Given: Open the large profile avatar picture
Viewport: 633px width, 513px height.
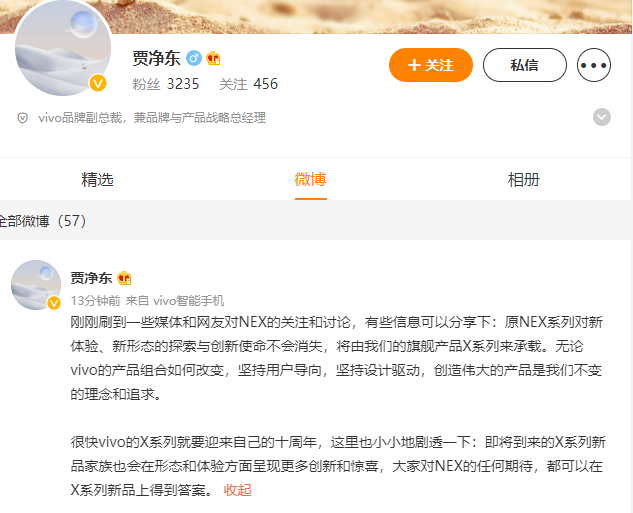Looking at the screenshot, I should coord(63,48).
